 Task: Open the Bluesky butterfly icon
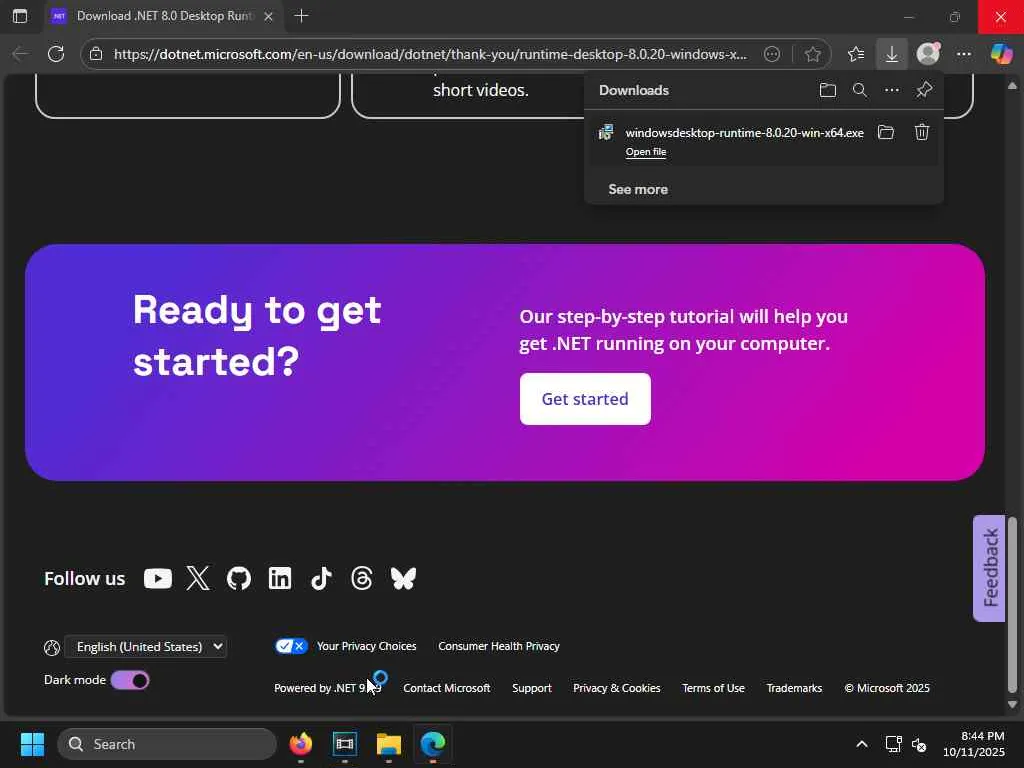pos(403,579)
